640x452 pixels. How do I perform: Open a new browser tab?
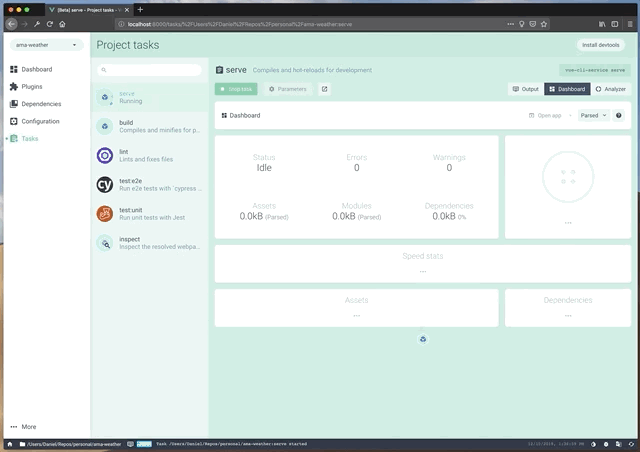pos(140,9)
